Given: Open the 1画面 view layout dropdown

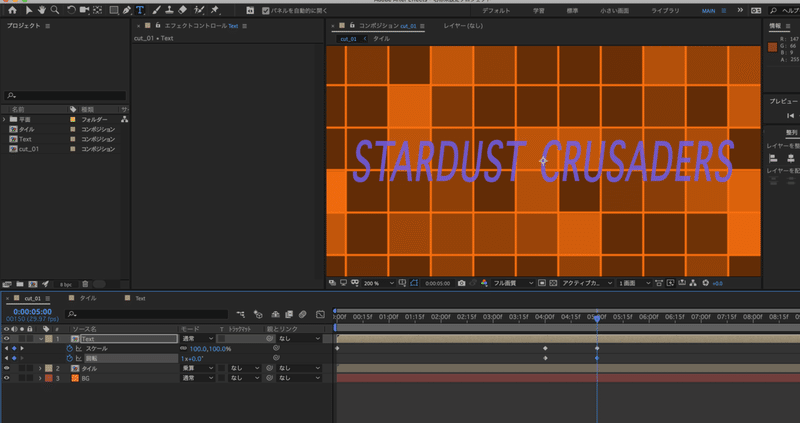Looking at the screenshot, I should pos(635,283).
